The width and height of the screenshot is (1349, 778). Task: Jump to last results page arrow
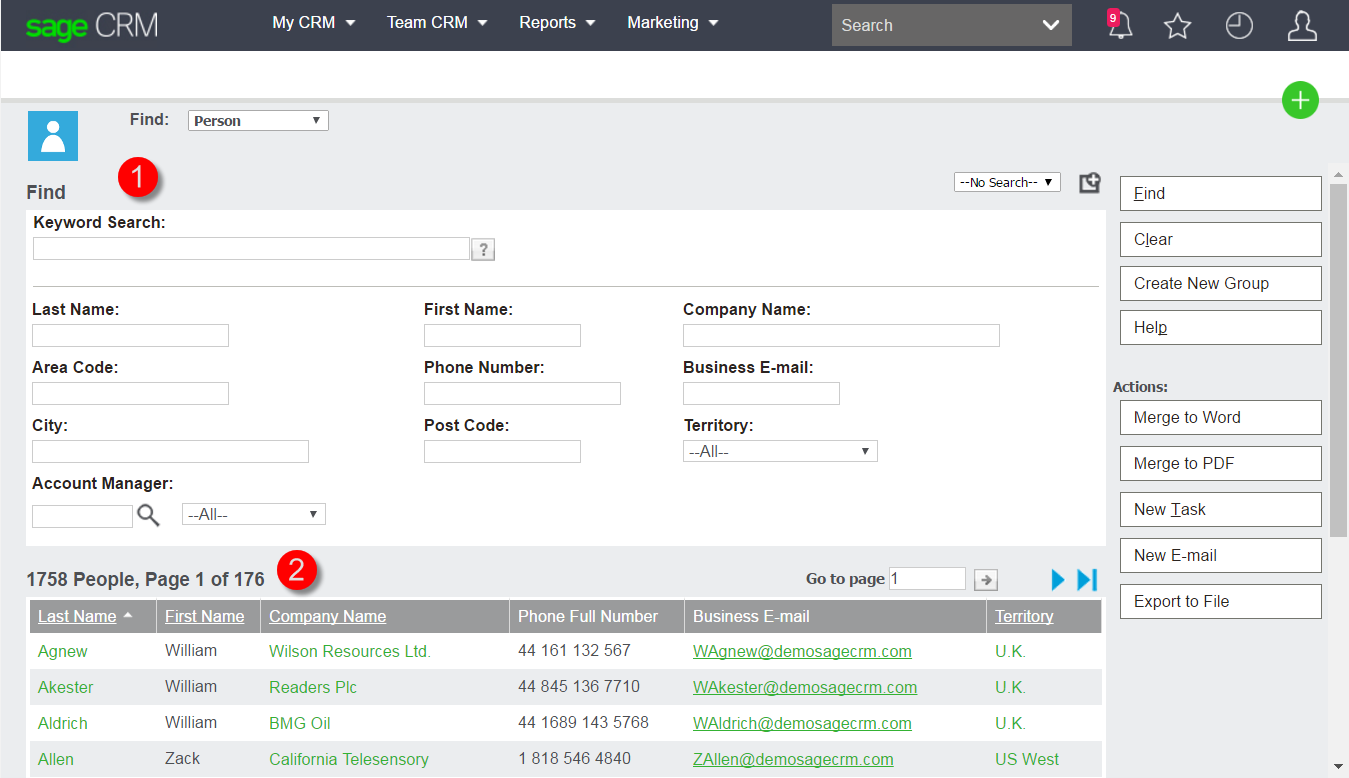(x=1087, y=579)
